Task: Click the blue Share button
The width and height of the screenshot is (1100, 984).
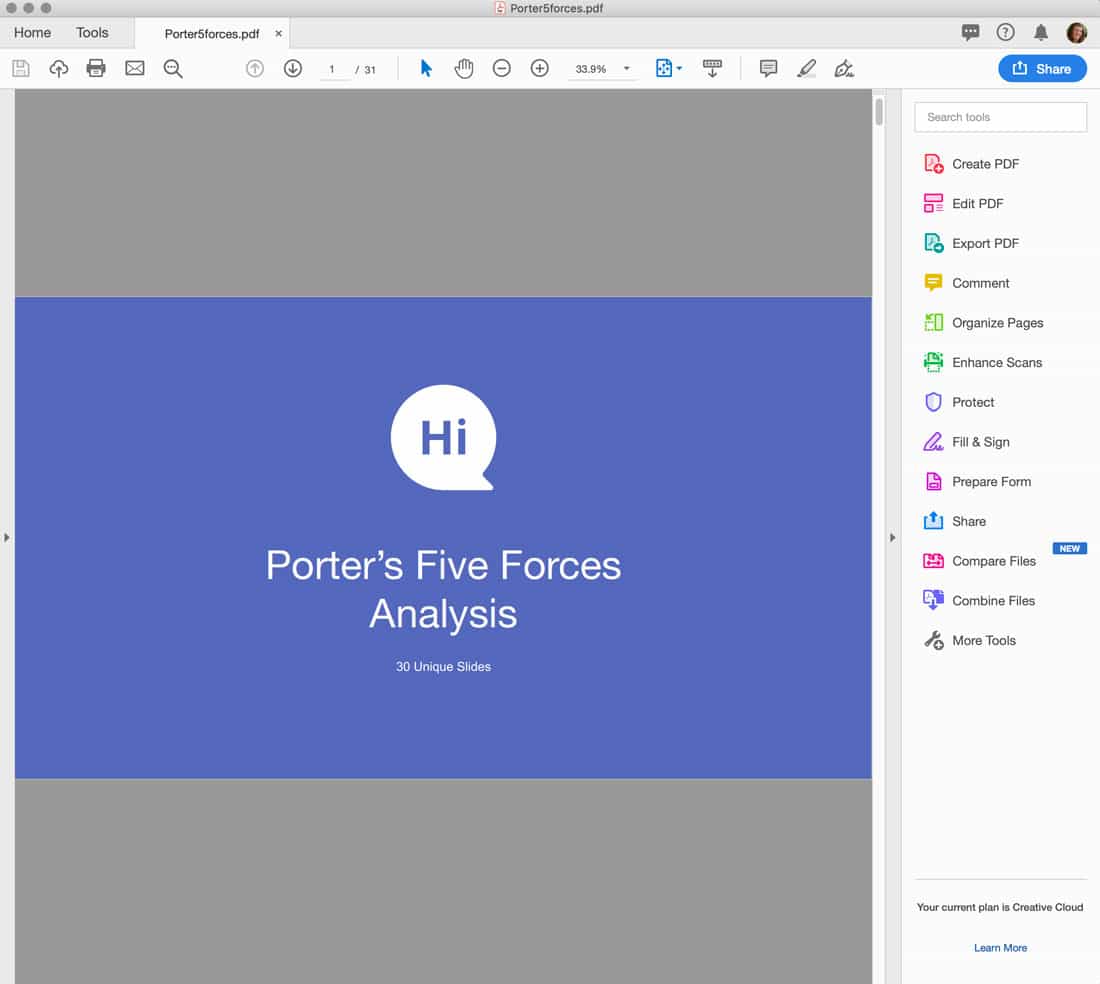Action: pos(1042,68)
